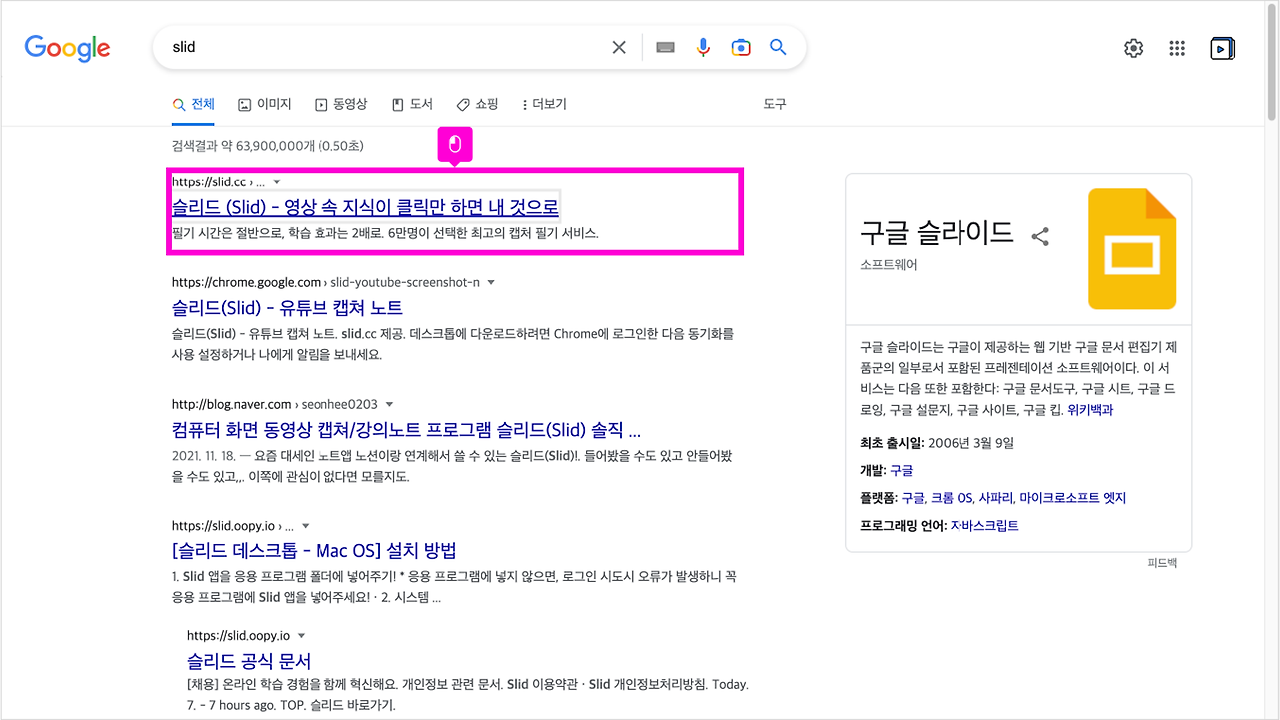The height and width of the screenshot is (720, 1280).
Task: Open the highlighted 슬리드 (Slid) result link
Action: point(366,205)
